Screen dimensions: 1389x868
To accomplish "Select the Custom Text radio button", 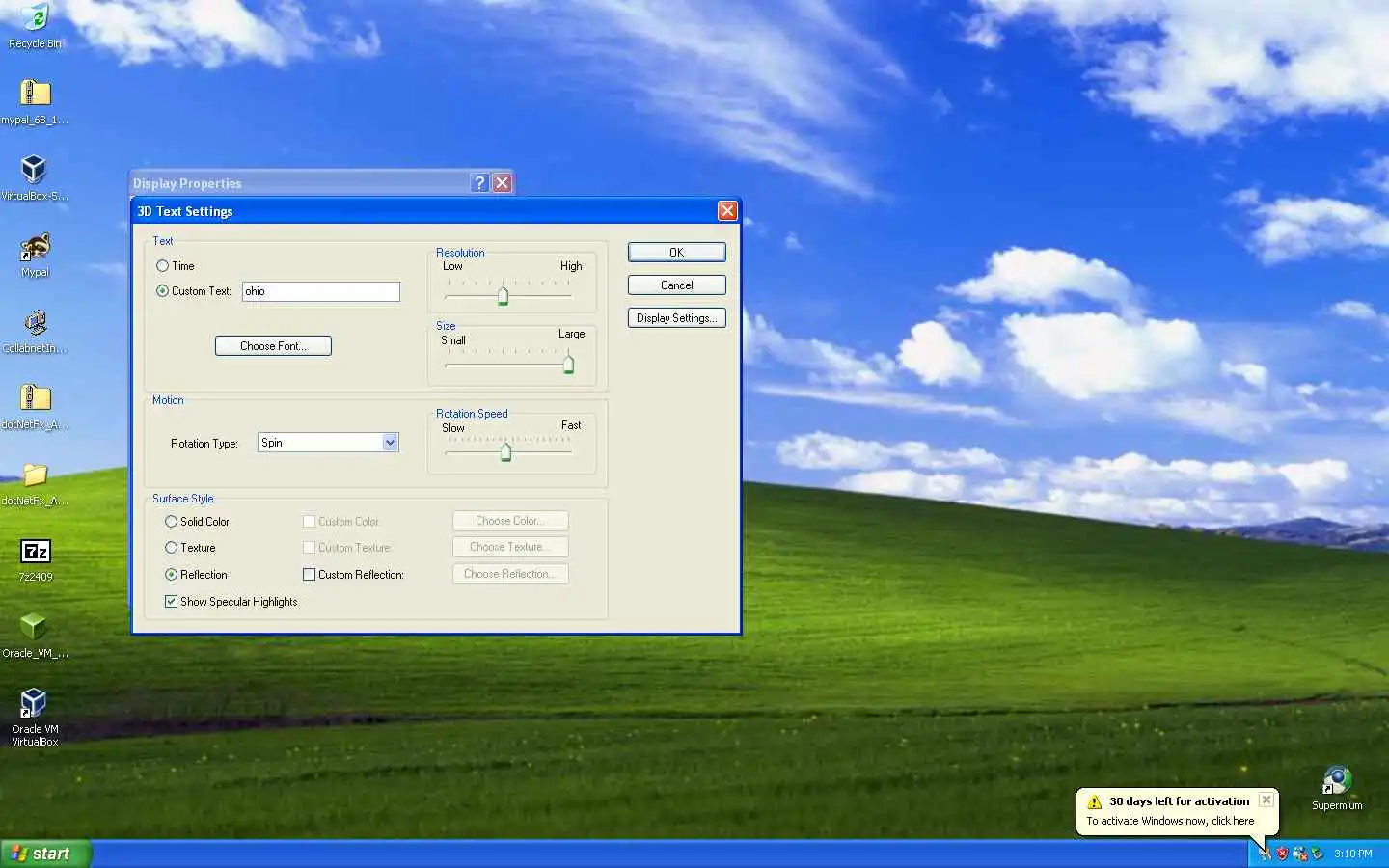I will coord(162,291).
